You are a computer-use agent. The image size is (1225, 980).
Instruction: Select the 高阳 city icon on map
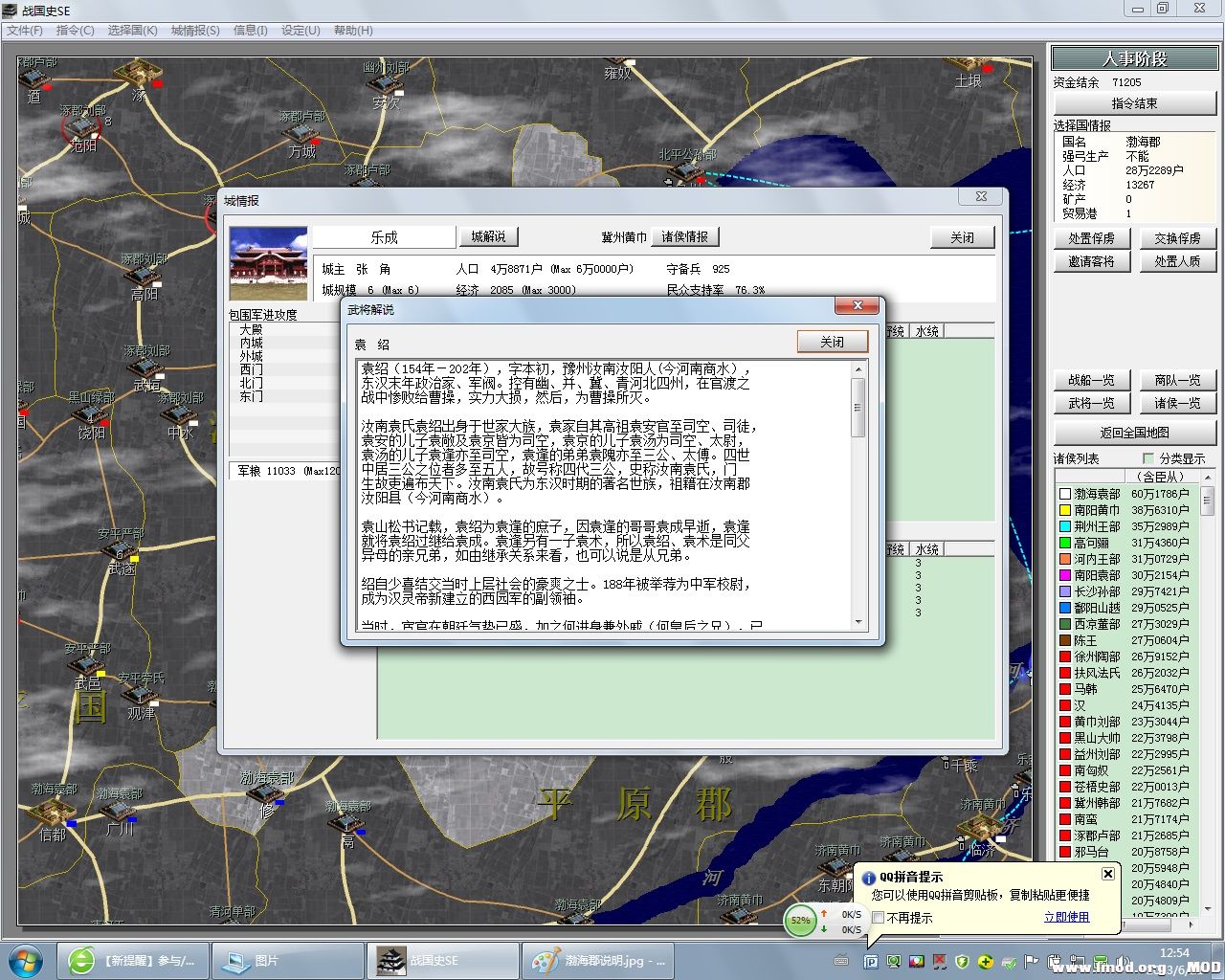[x=144, y=277]
